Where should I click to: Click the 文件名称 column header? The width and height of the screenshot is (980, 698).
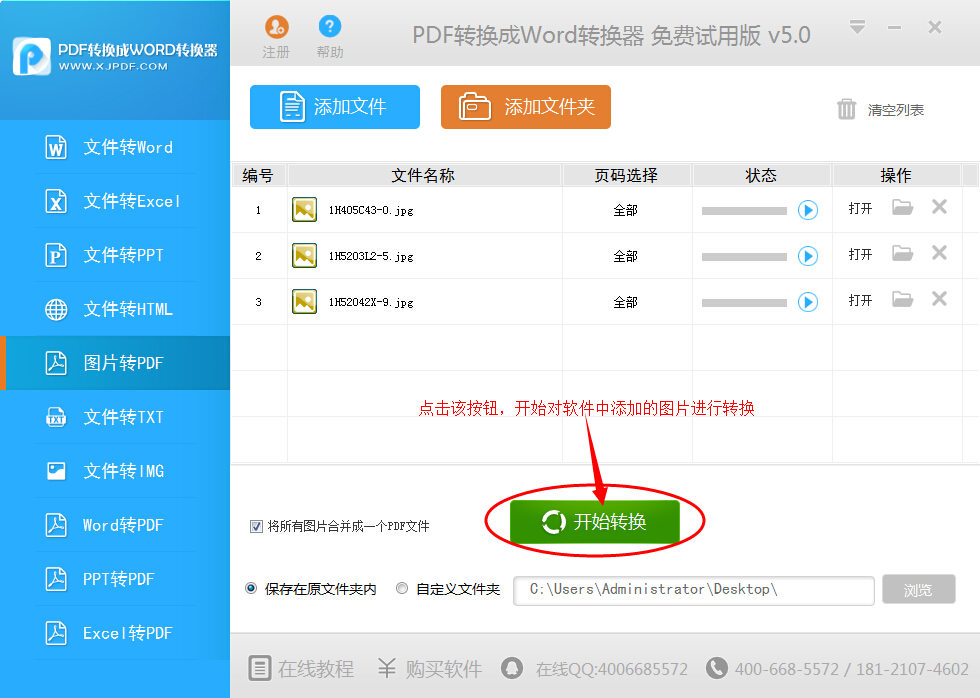(x=424, y=176)
